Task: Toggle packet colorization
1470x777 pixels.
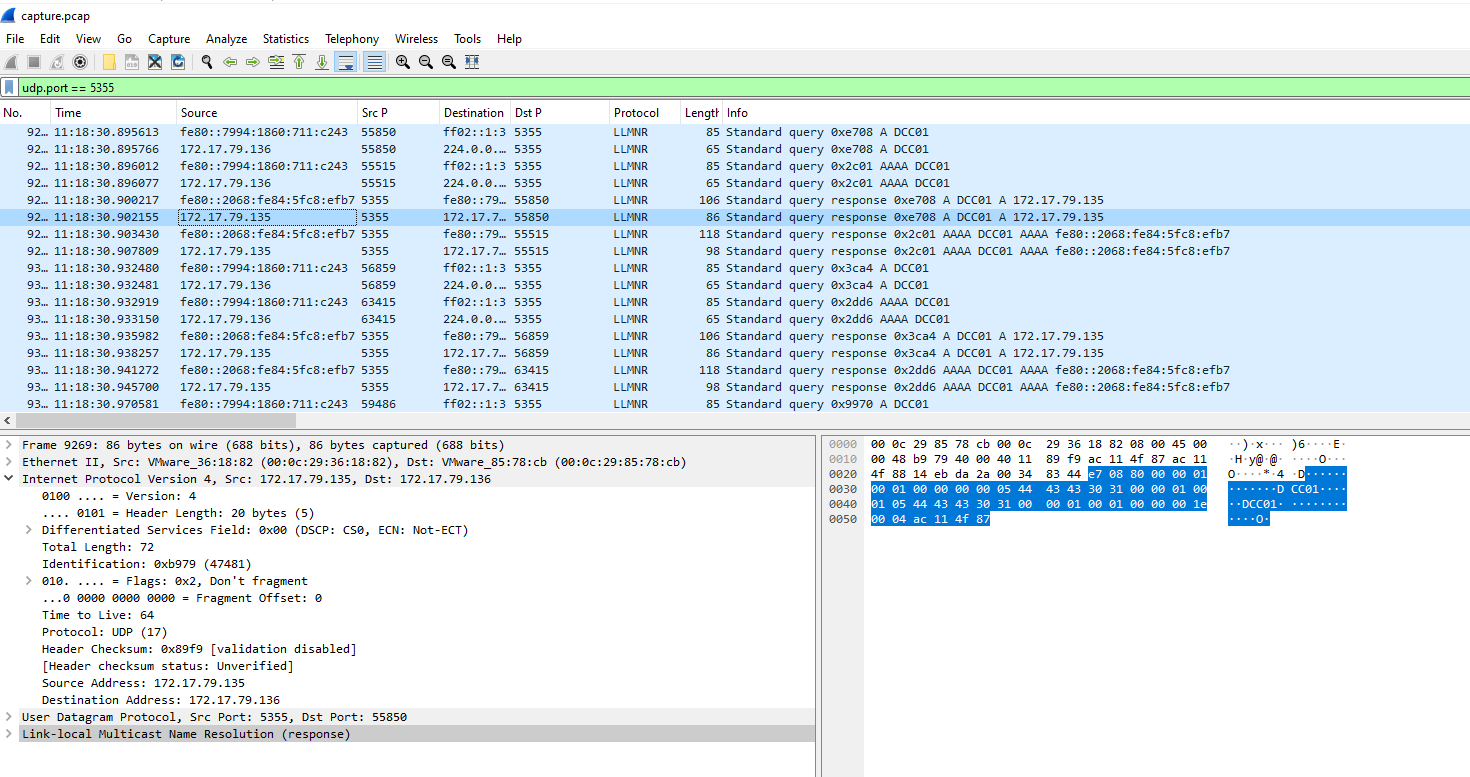Action: (x=374, y=62)
